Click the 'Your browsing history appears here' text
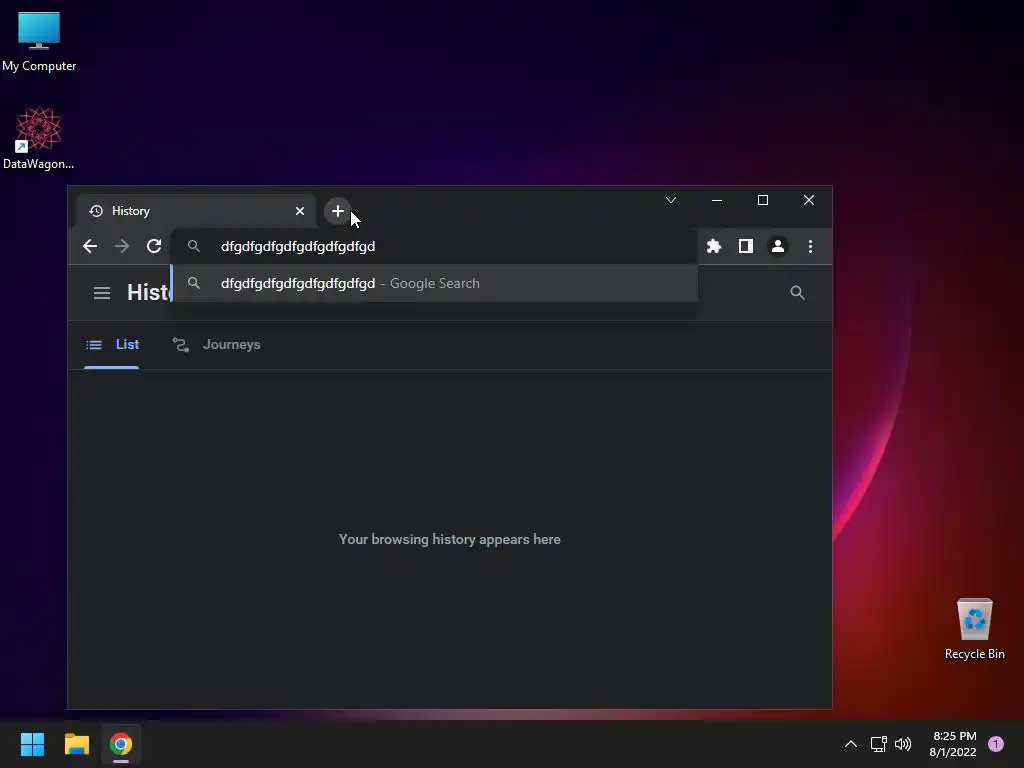This screenshot has width=1024, height=768. [x=450, y=539]
